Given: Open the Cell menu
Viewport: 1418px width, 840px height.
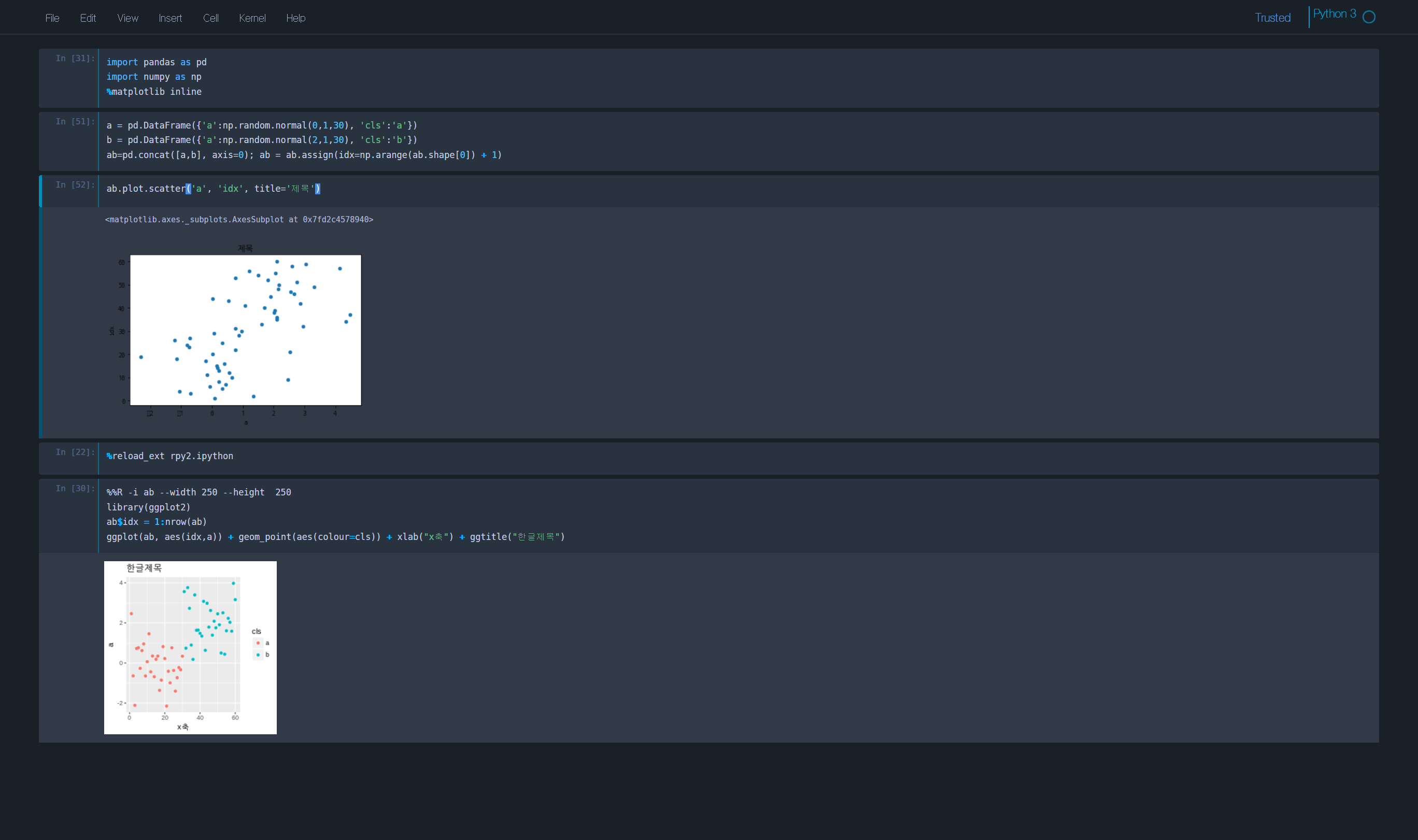Looking at the screenshot, I should [210, 18].
